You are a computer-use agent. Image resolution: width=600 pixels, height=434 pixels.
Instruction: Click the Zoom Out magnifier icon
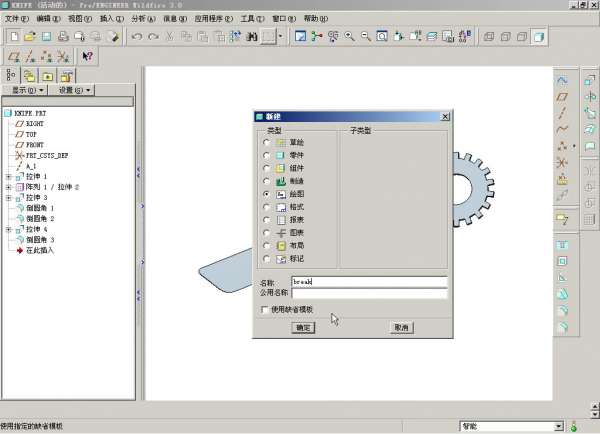[366, 37]
